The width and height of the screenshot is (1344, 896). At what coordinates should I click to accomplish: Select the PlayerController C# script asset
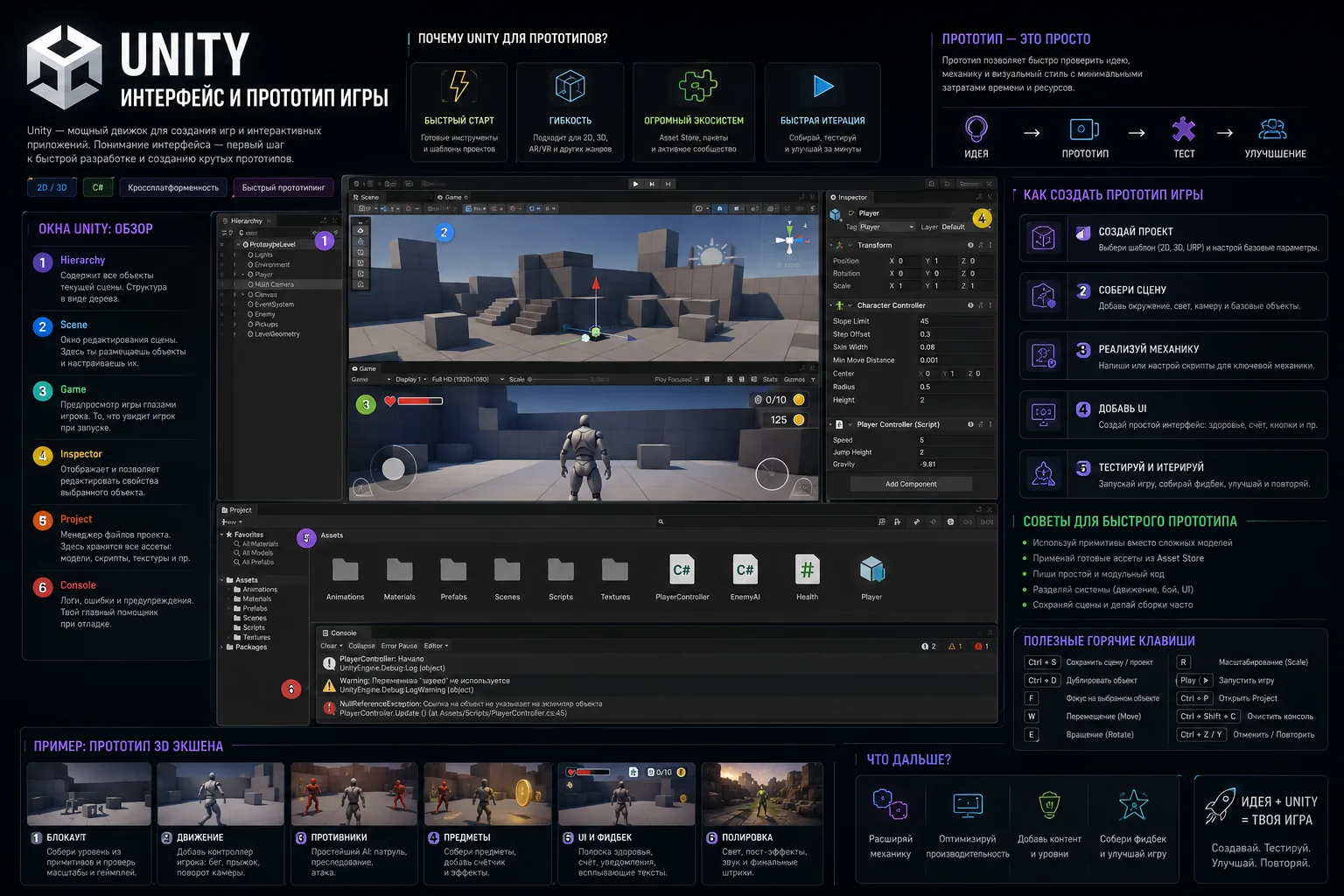[682, 570]
